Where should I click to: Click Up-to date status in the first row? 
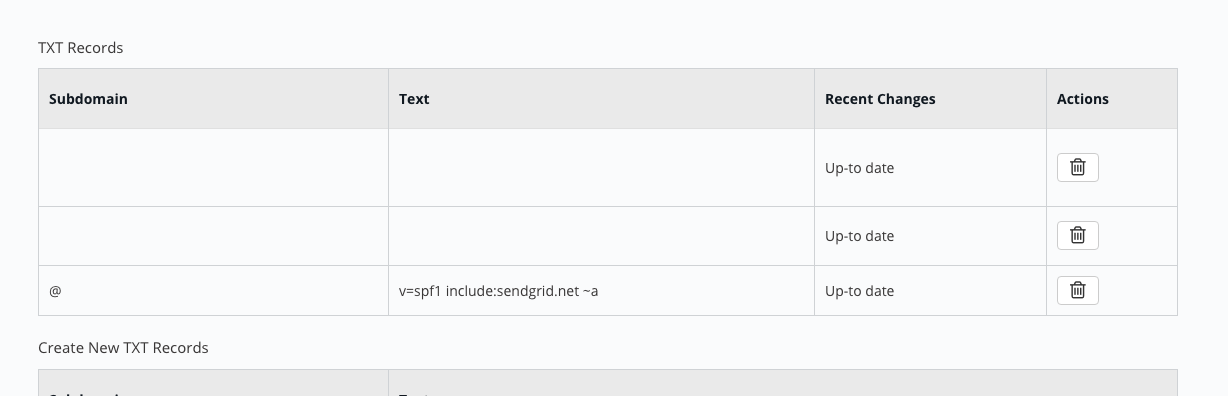coord(859,168)
